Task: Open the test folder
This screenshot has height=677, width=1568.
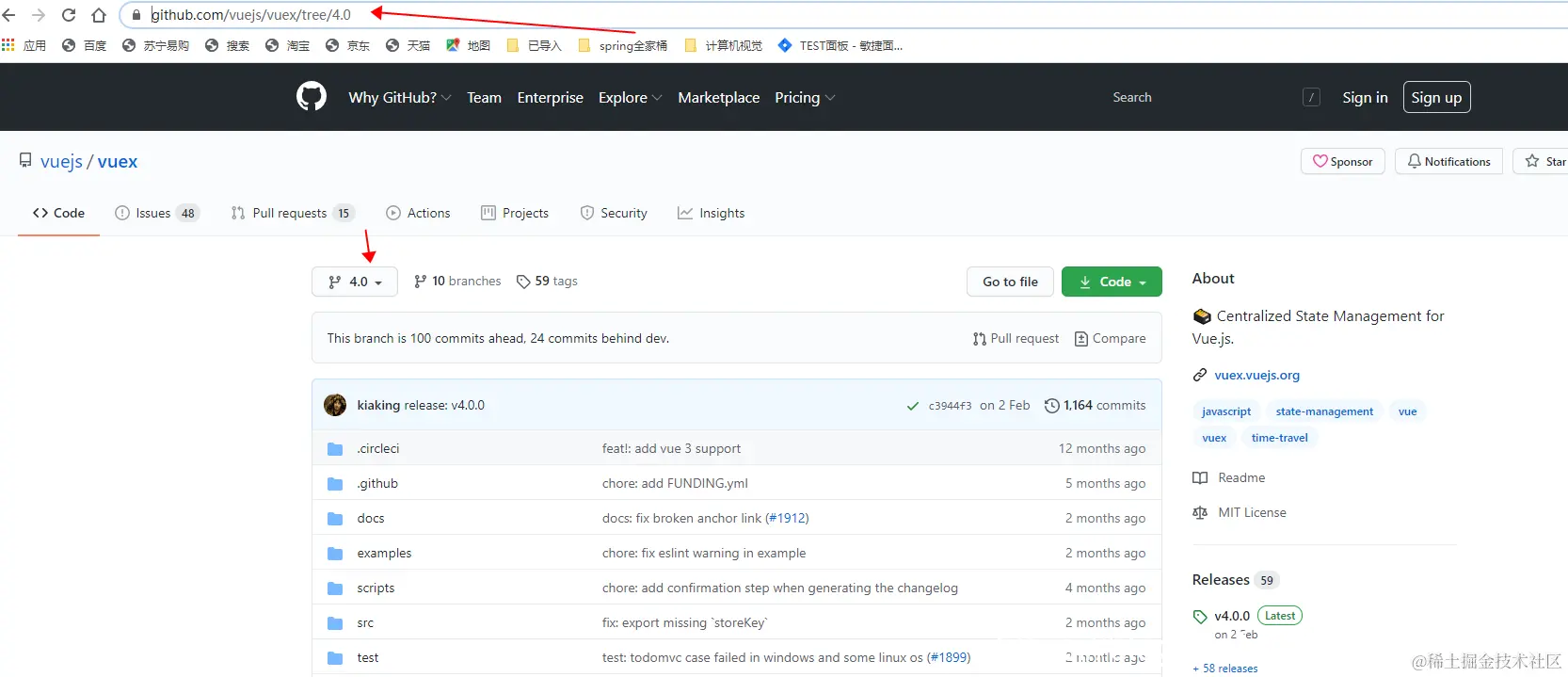Action: tap(368, 658)
